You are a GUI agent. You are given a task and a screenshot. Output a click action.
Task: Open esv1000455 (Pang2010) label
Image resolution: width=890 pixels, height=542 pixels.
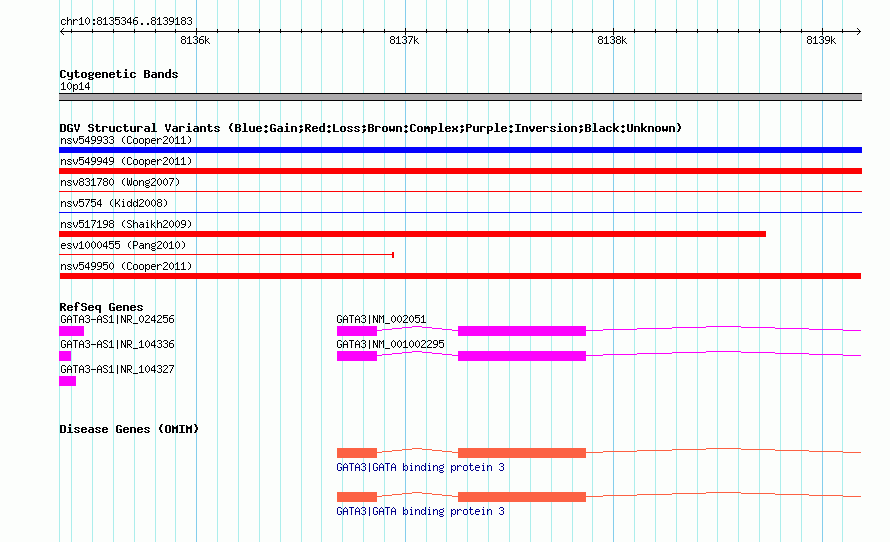pos(123,245)
